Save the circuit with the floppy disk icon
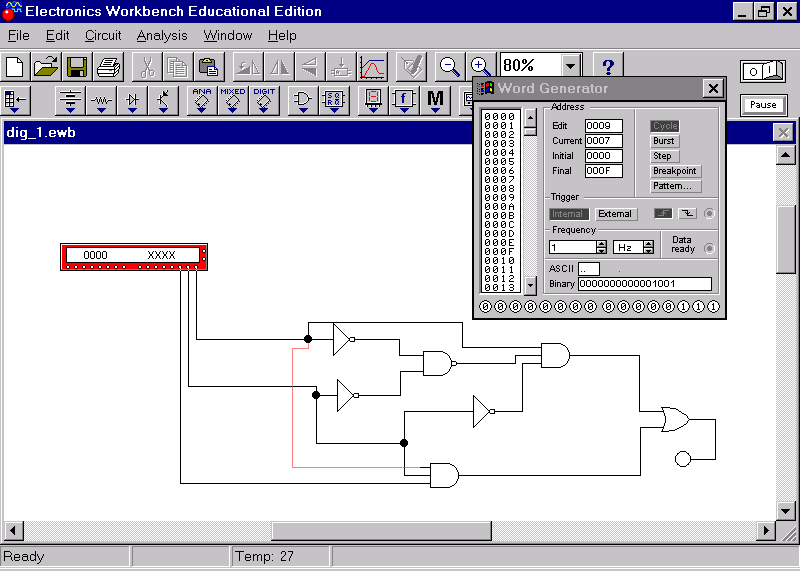The width and height of the screenshot is (800, 571). tap(77, 67)
